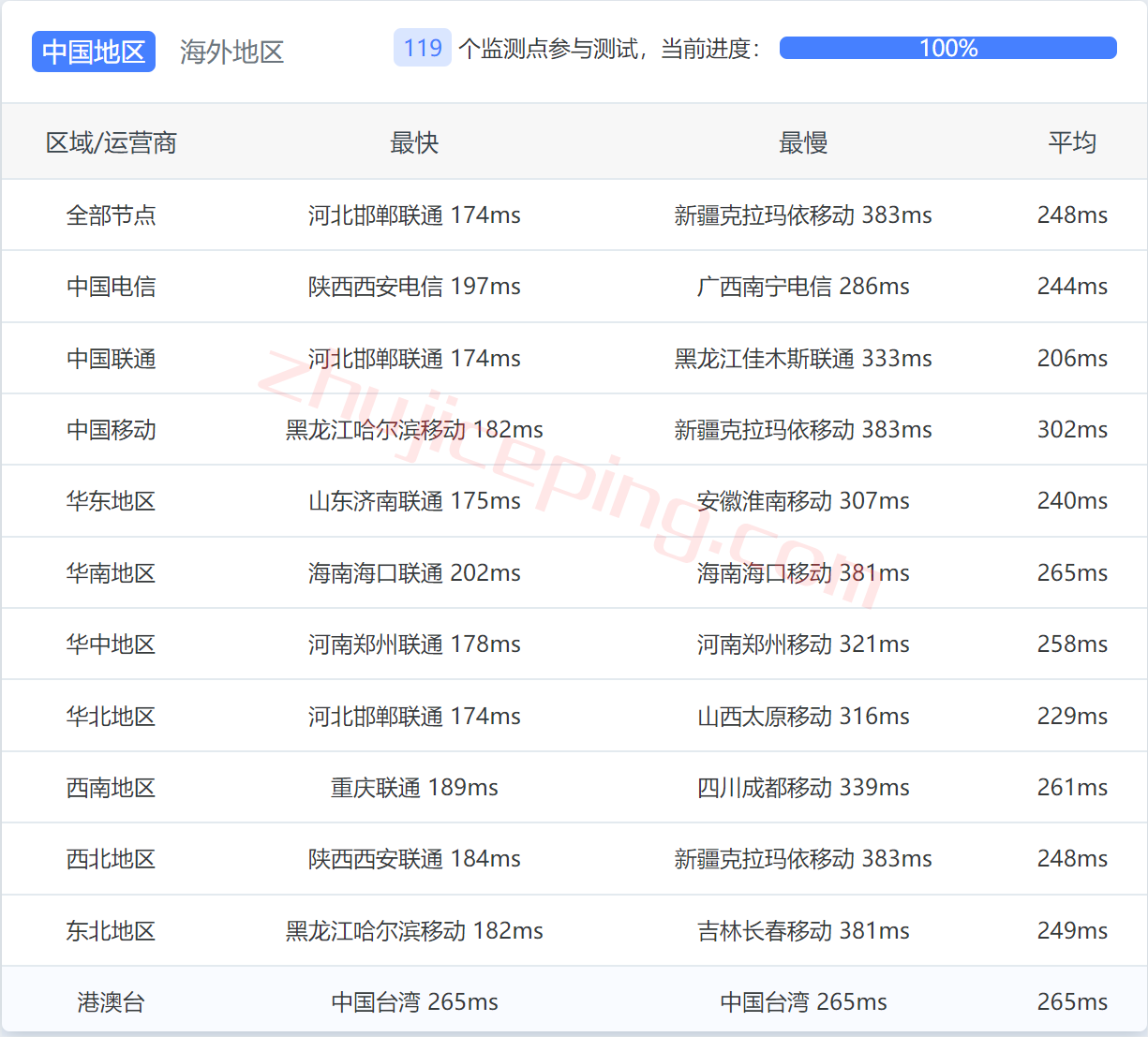Select the 西北地区 row label
Viewport: 1148px width, 1037px height.
click(x=112, y=859)
